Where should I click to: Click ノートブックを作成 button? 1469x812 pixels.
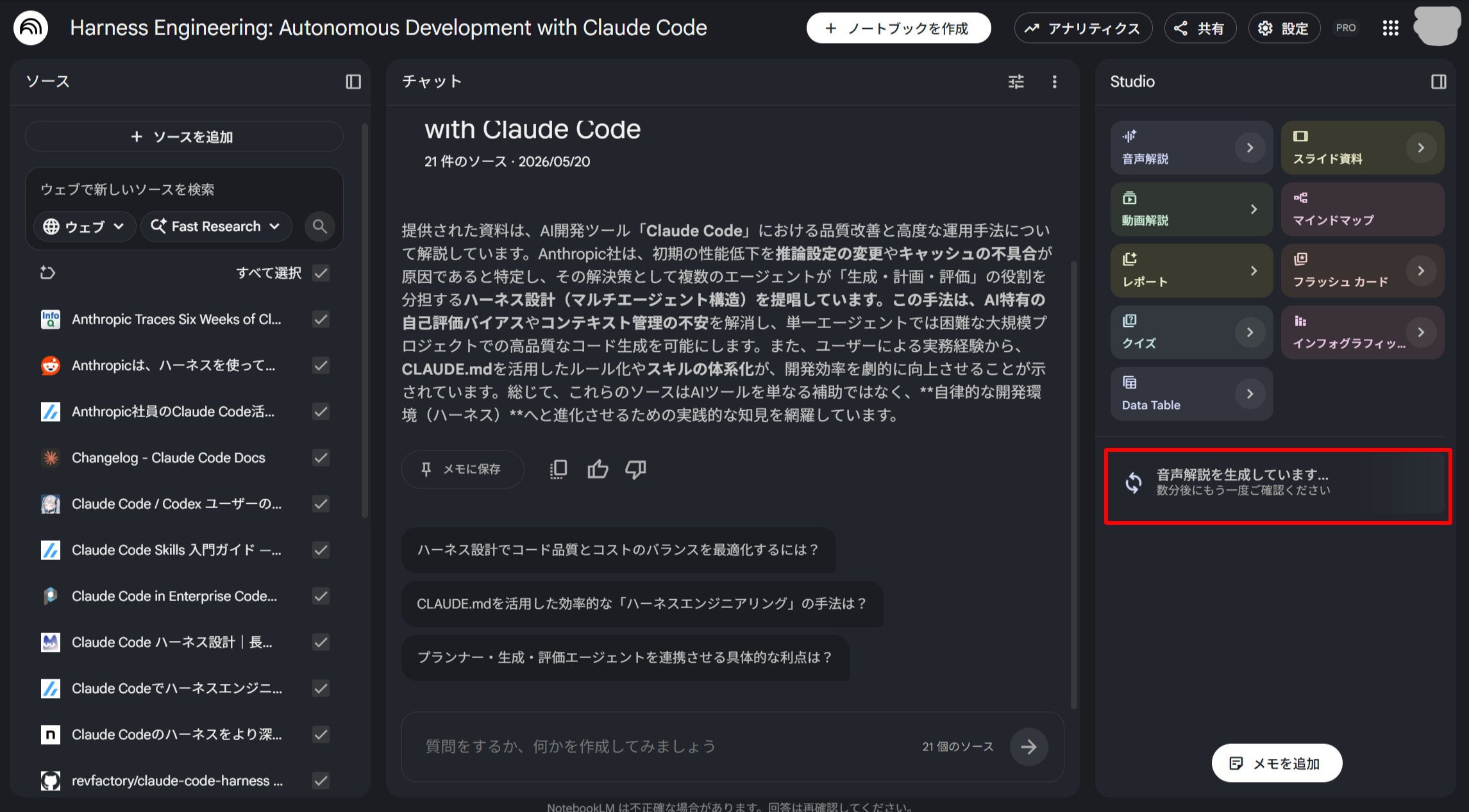tap(898, 28)
